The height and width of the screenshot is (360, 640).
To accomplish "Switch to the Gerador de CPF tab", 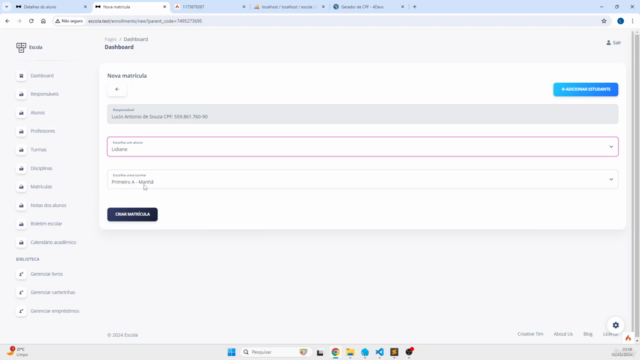I will click(368, 7).
